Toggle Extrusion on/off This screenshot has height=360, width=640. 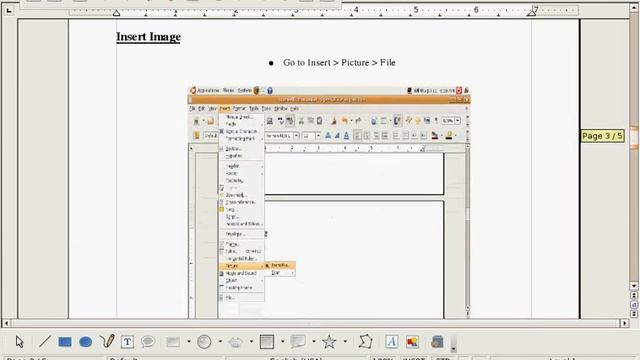click(x=437, y=342)
